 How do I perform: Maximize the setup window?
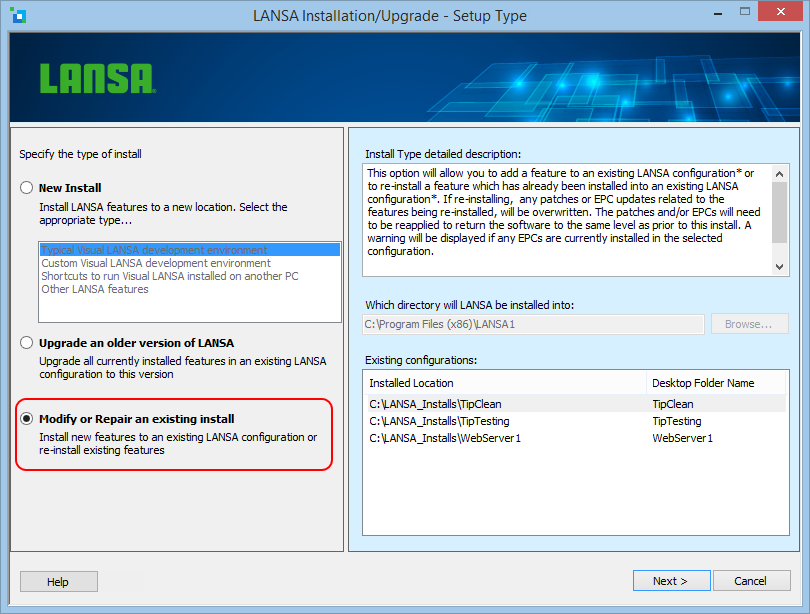(x=744, y=11)
